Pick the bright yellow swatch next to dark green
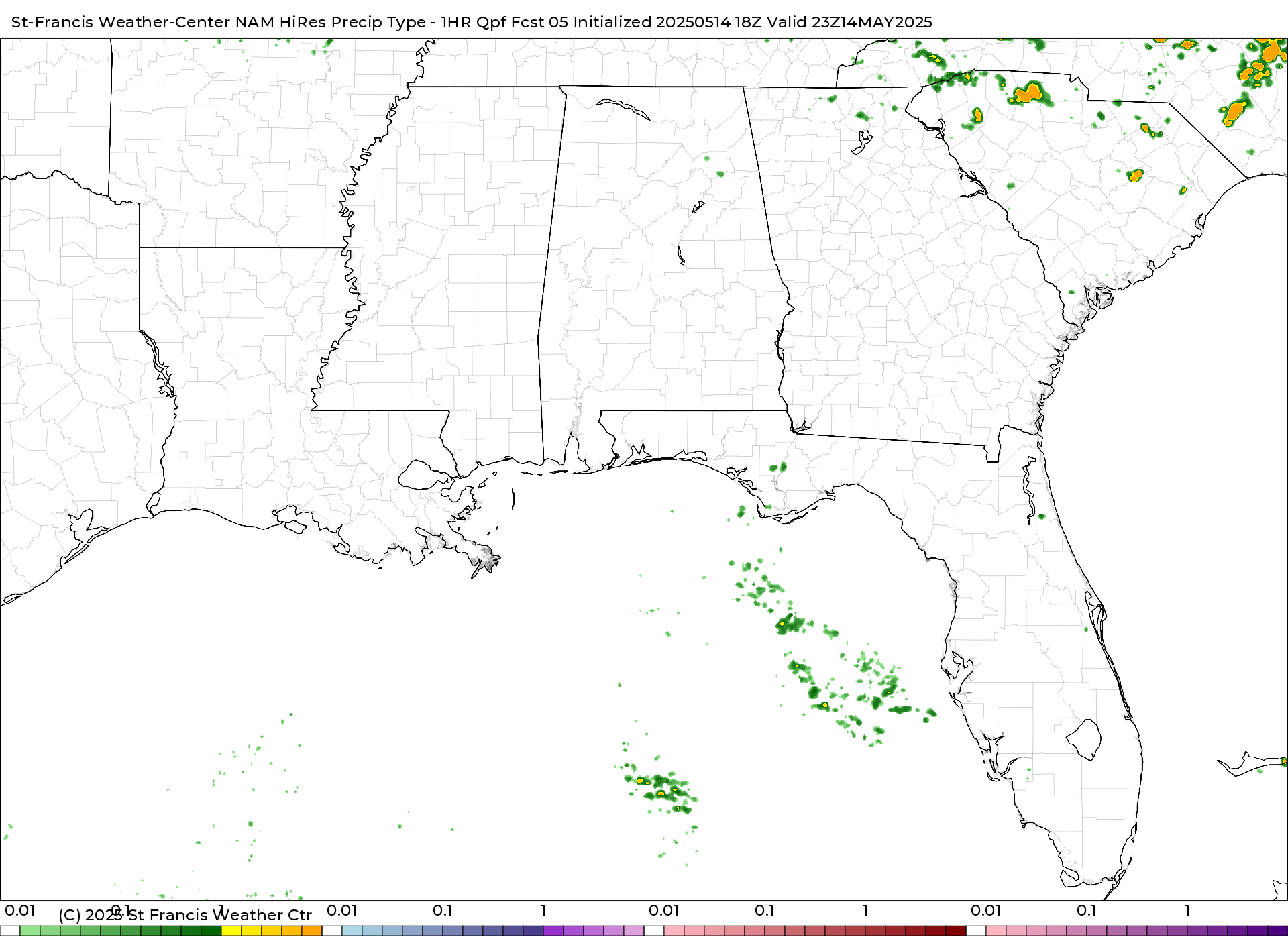Viewport: 1288px width, 939px height. [x=231, y=931]
